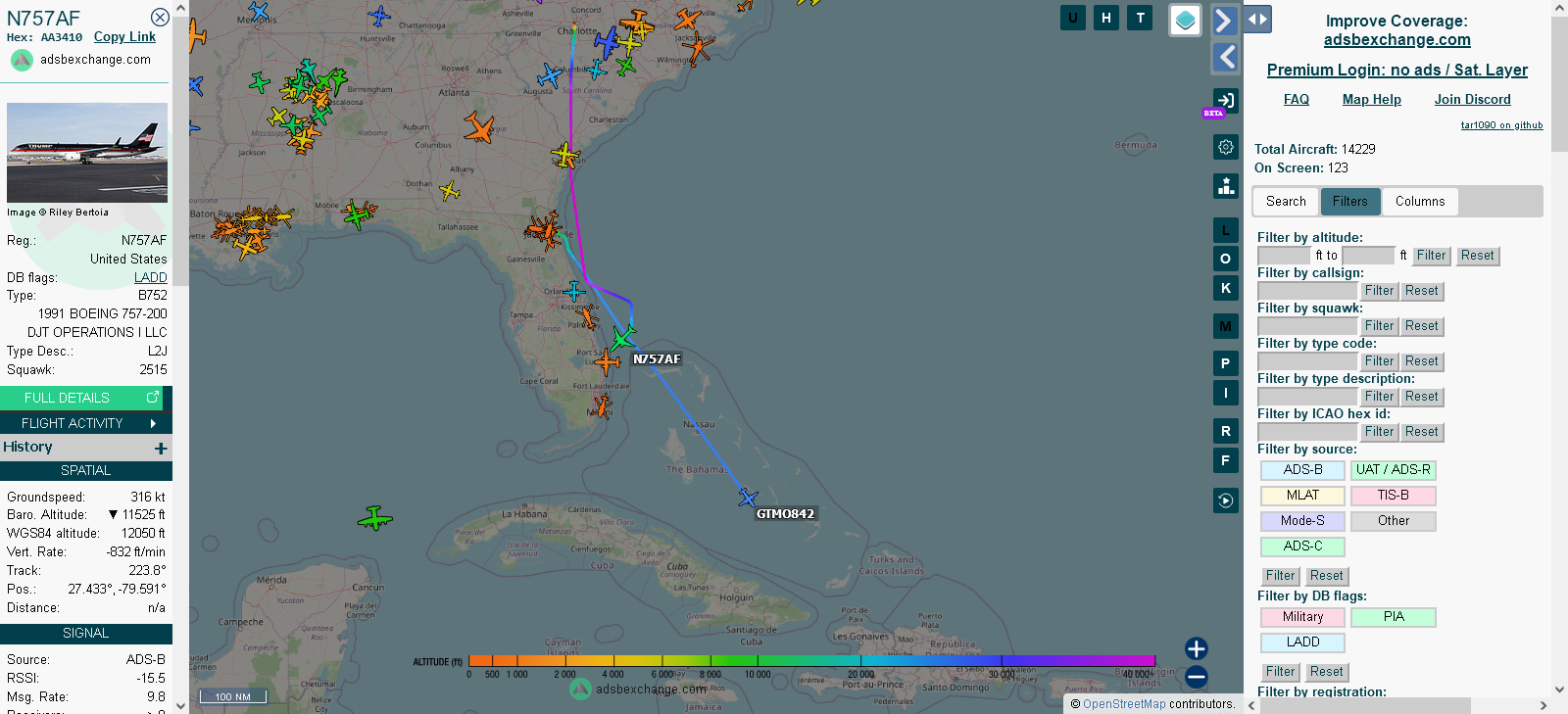This screenshot has width=1568, height=714.
Task: Expand History with the plus icon
Action: (161, 448)
